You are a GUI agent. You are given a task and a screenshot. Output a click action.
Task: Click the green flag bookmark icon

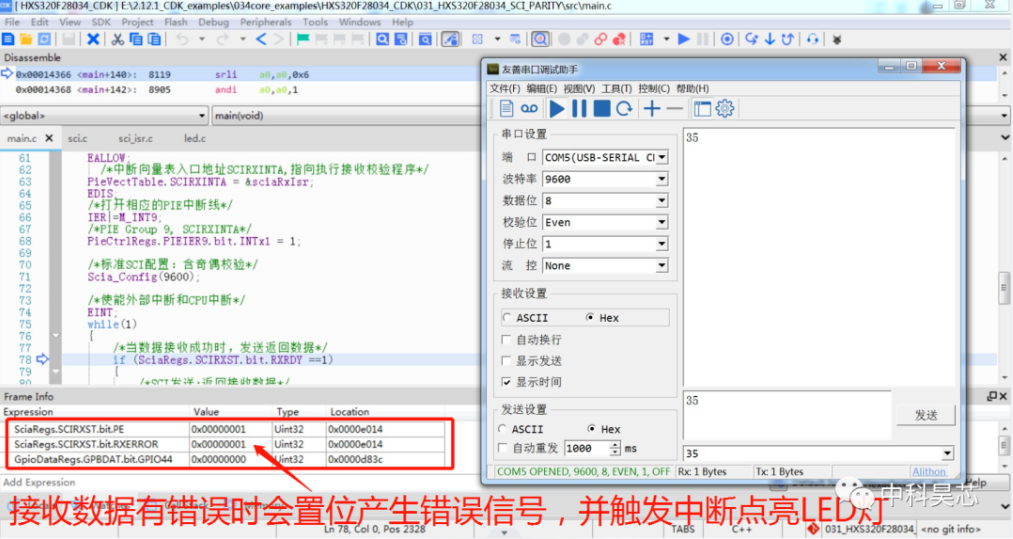(x=302, y=39)
